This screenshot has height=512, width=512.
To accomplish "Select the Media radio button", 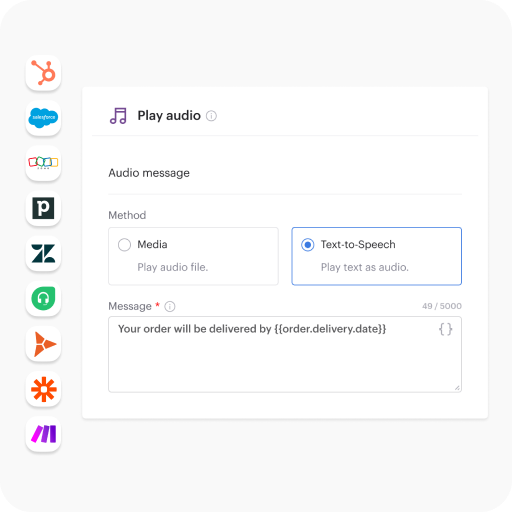I will 124,245.
